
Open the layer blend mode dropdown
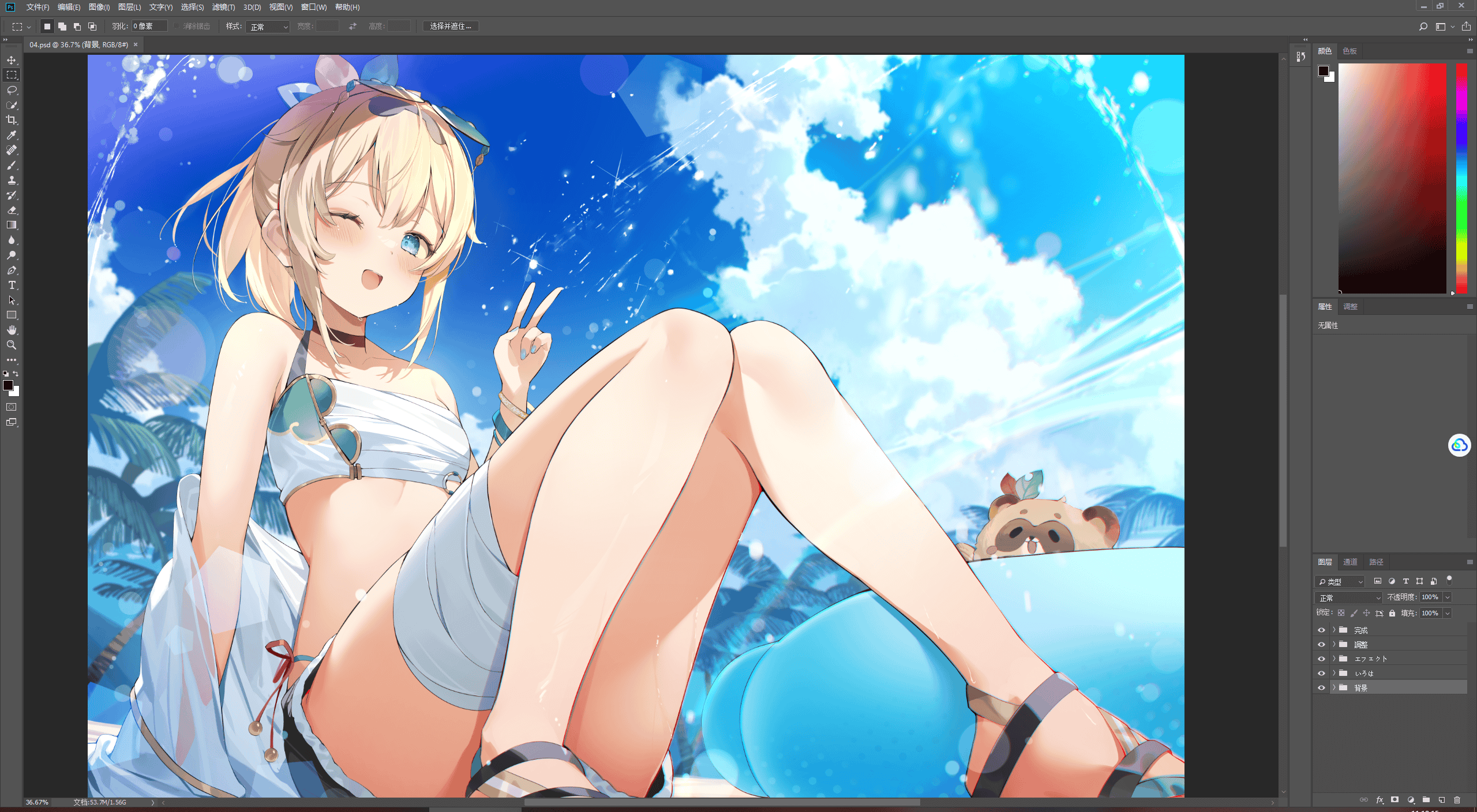click(x=1348, y=597)
